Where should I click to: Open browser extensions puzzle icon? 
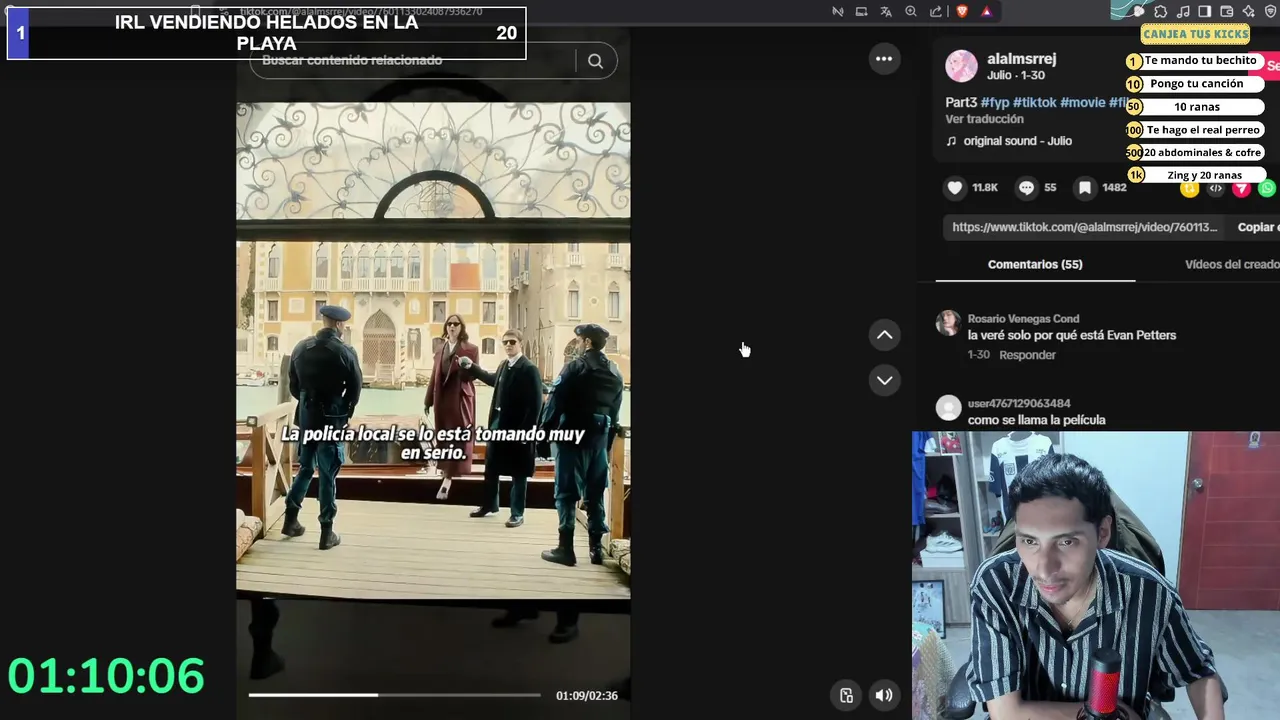coord(1161,12)
